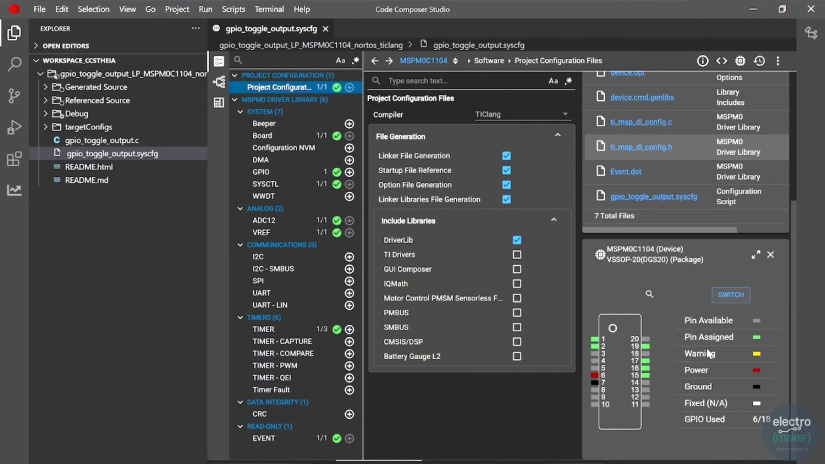Open the Event.dot file link
Screen dimensions: 825x464
click(626, 172)
